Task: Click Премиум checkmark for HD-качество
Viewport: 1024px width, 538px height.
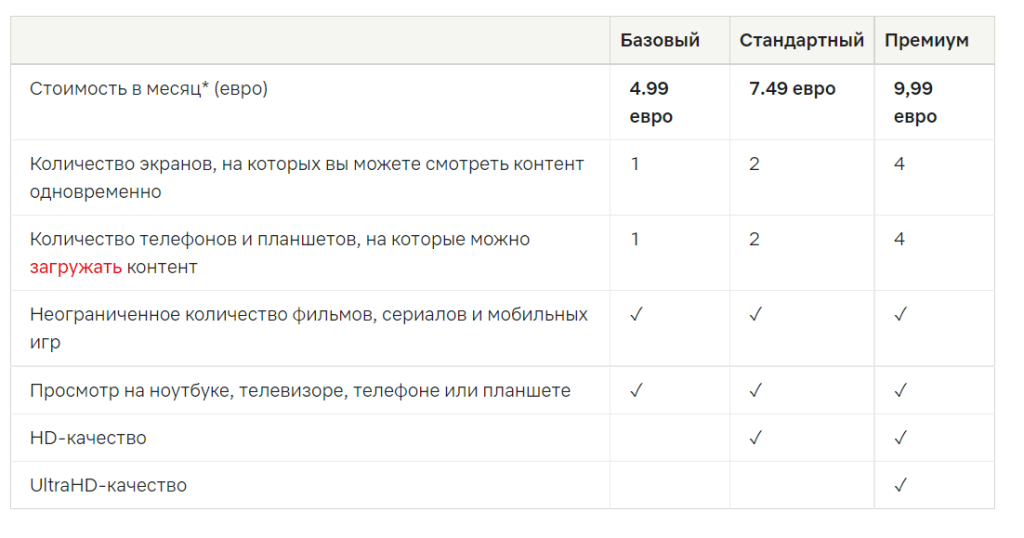Action: (x=900, y=438)
